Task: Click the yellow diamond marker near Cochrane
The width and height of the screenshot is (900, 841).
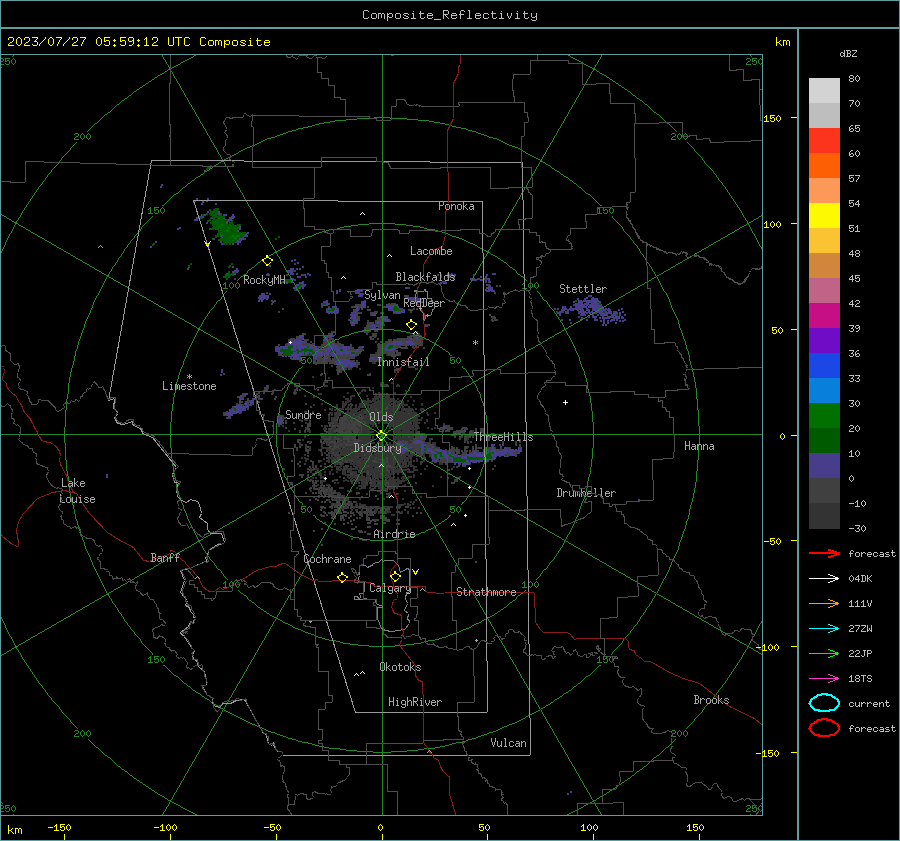Action: [x=343, y=578]
